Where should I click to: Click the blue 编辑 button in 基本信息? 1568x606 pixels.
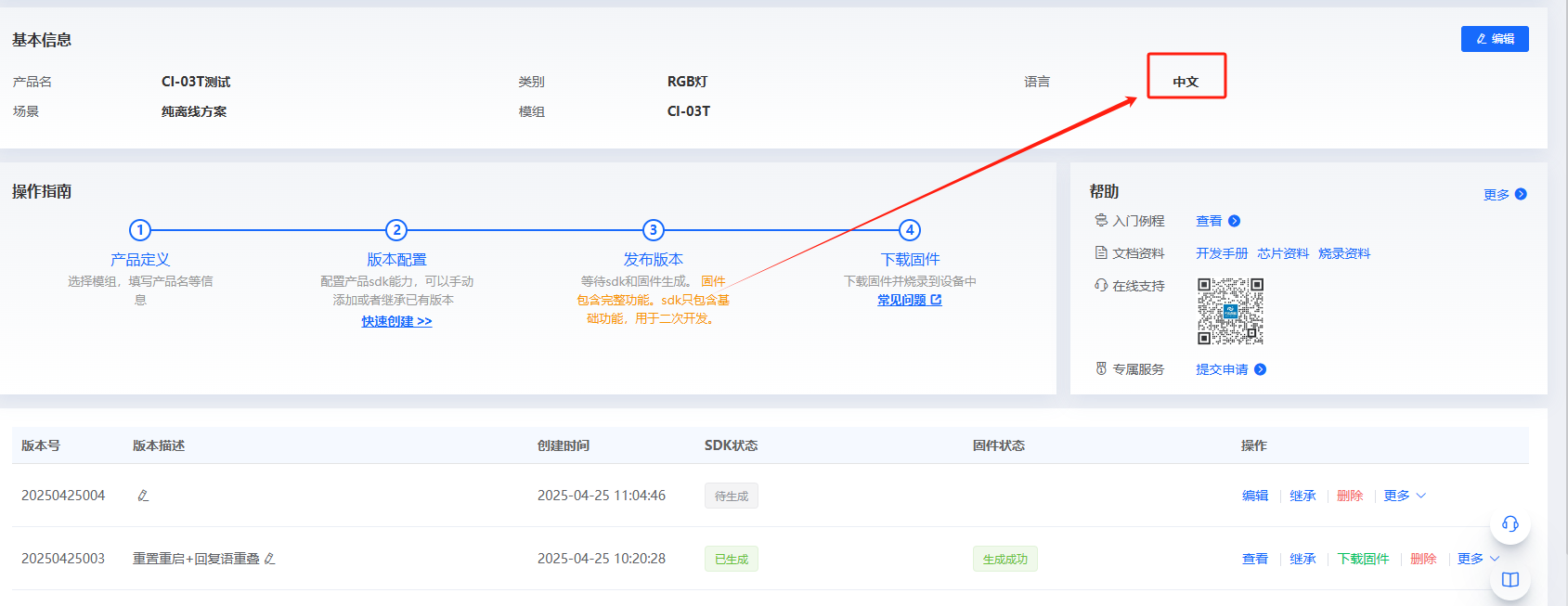[1494, 39]
